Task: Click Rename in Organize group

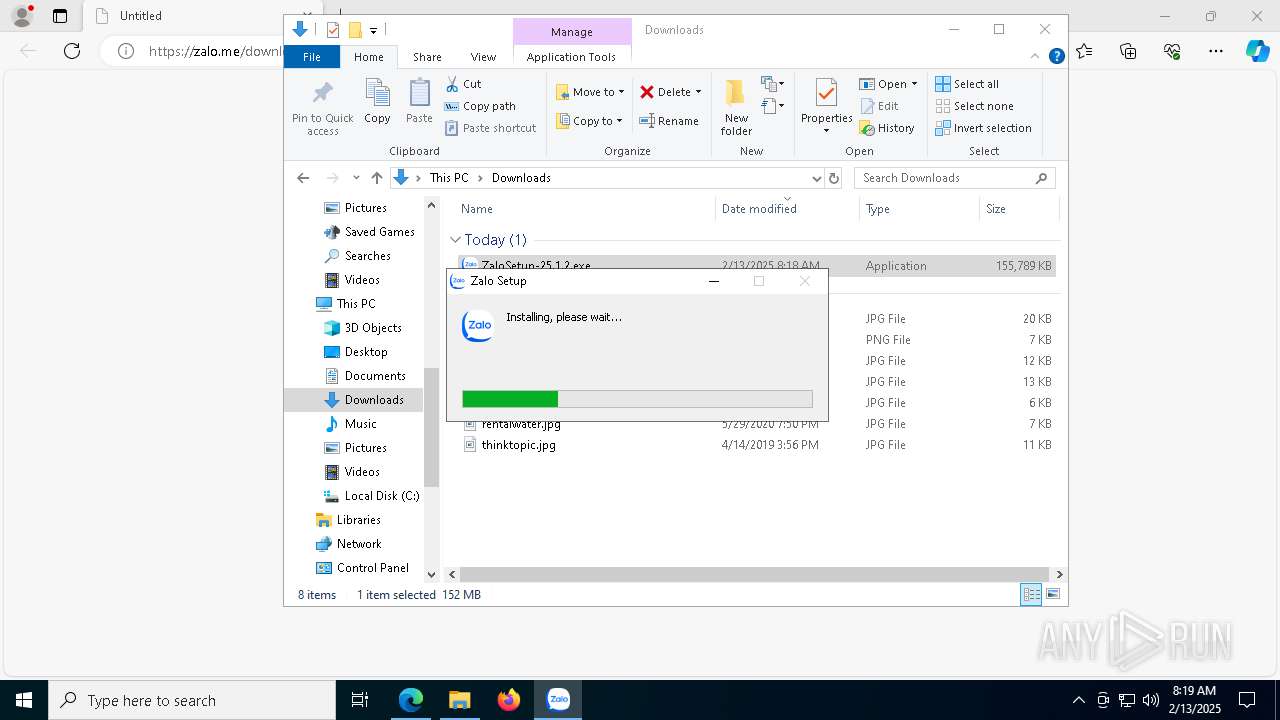Action: [669, 121]
